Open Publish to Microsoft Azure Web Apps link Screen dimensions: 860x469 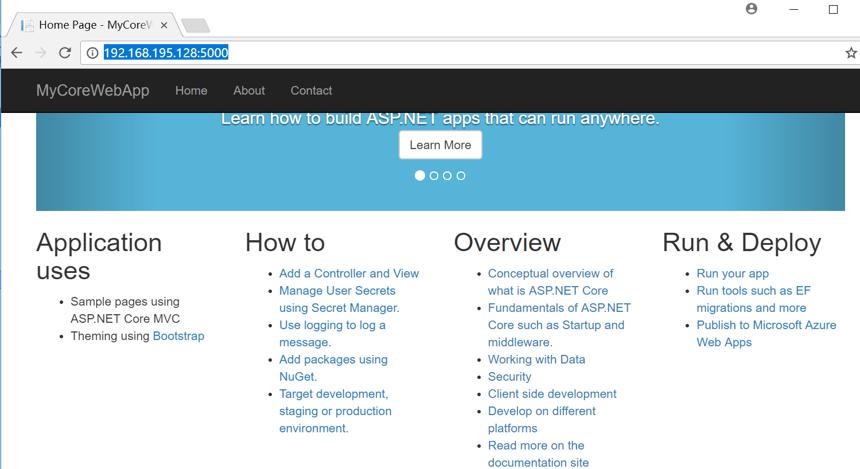(x=766, y=334)
